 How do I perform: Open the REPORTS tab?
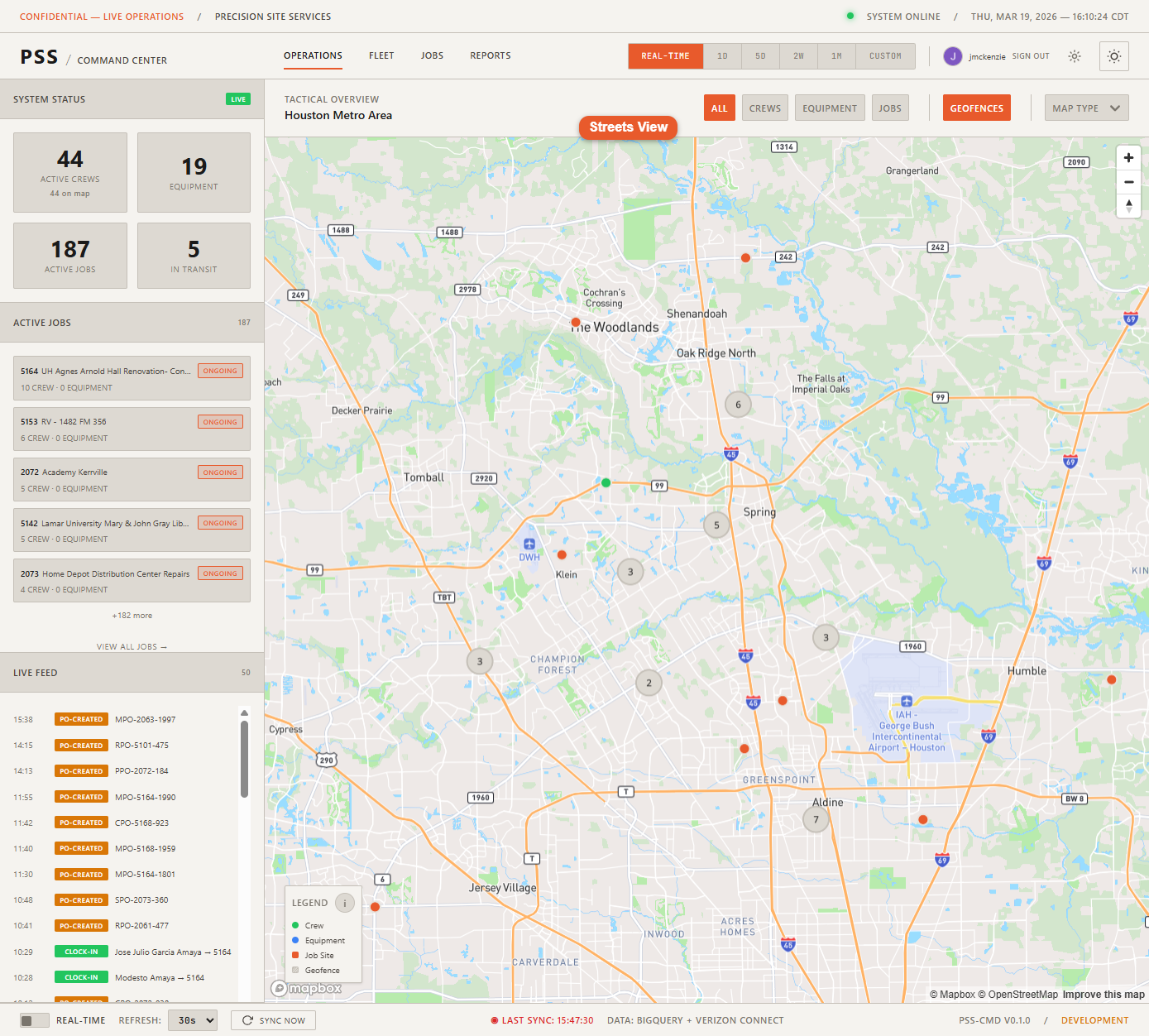pyautogui.click(x=490, y=56)
